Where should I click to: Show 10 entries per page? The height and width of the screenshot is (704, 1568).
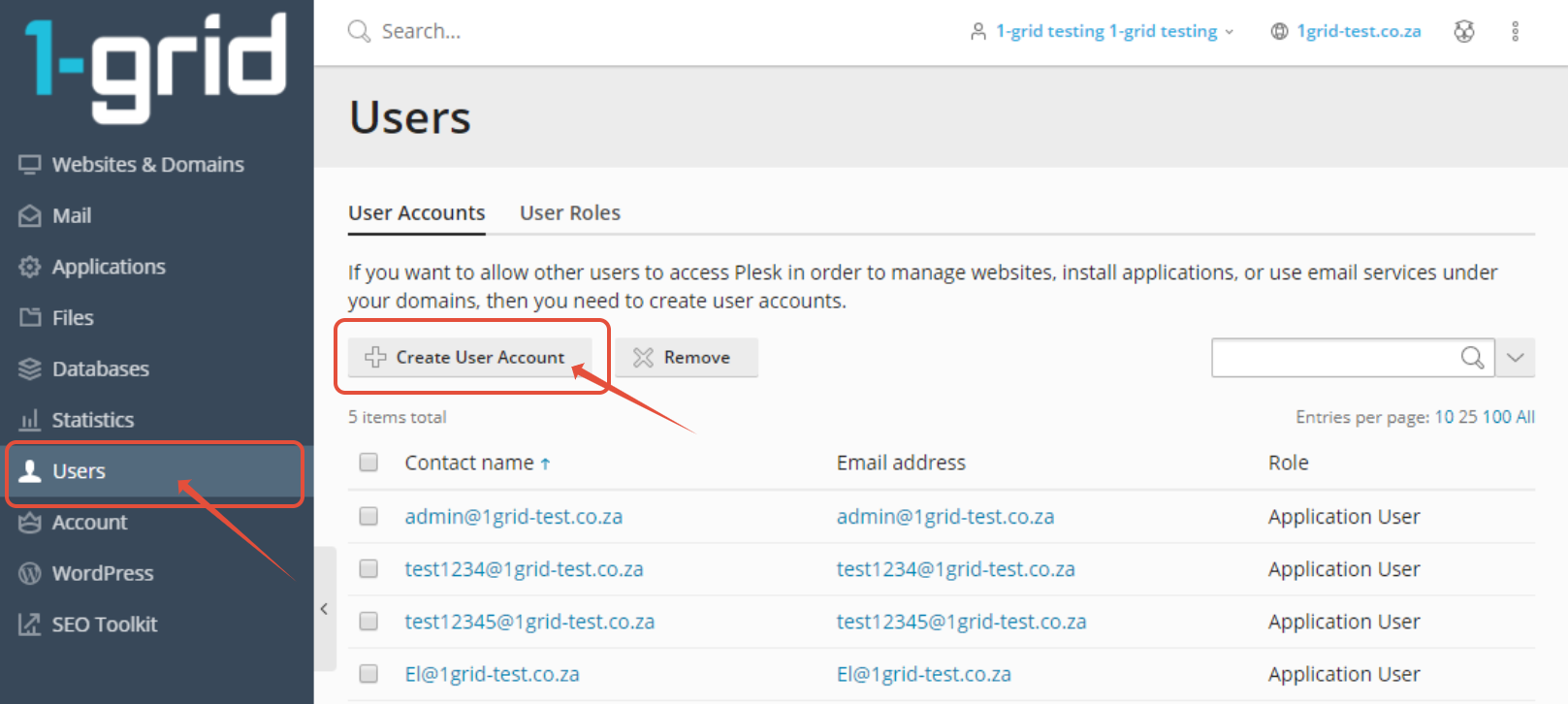click(1444, 417)
